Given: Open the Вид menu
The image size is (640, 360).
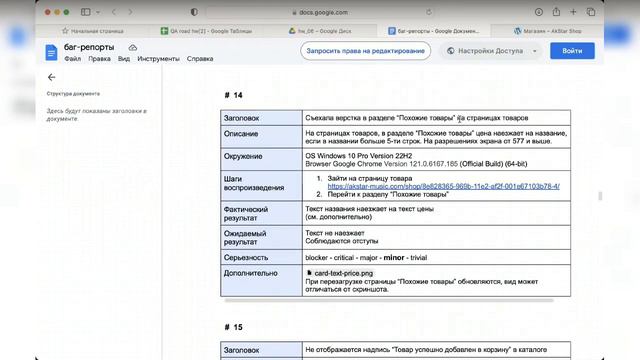Looking at the screenshot, I should click(x=124, y=59).
